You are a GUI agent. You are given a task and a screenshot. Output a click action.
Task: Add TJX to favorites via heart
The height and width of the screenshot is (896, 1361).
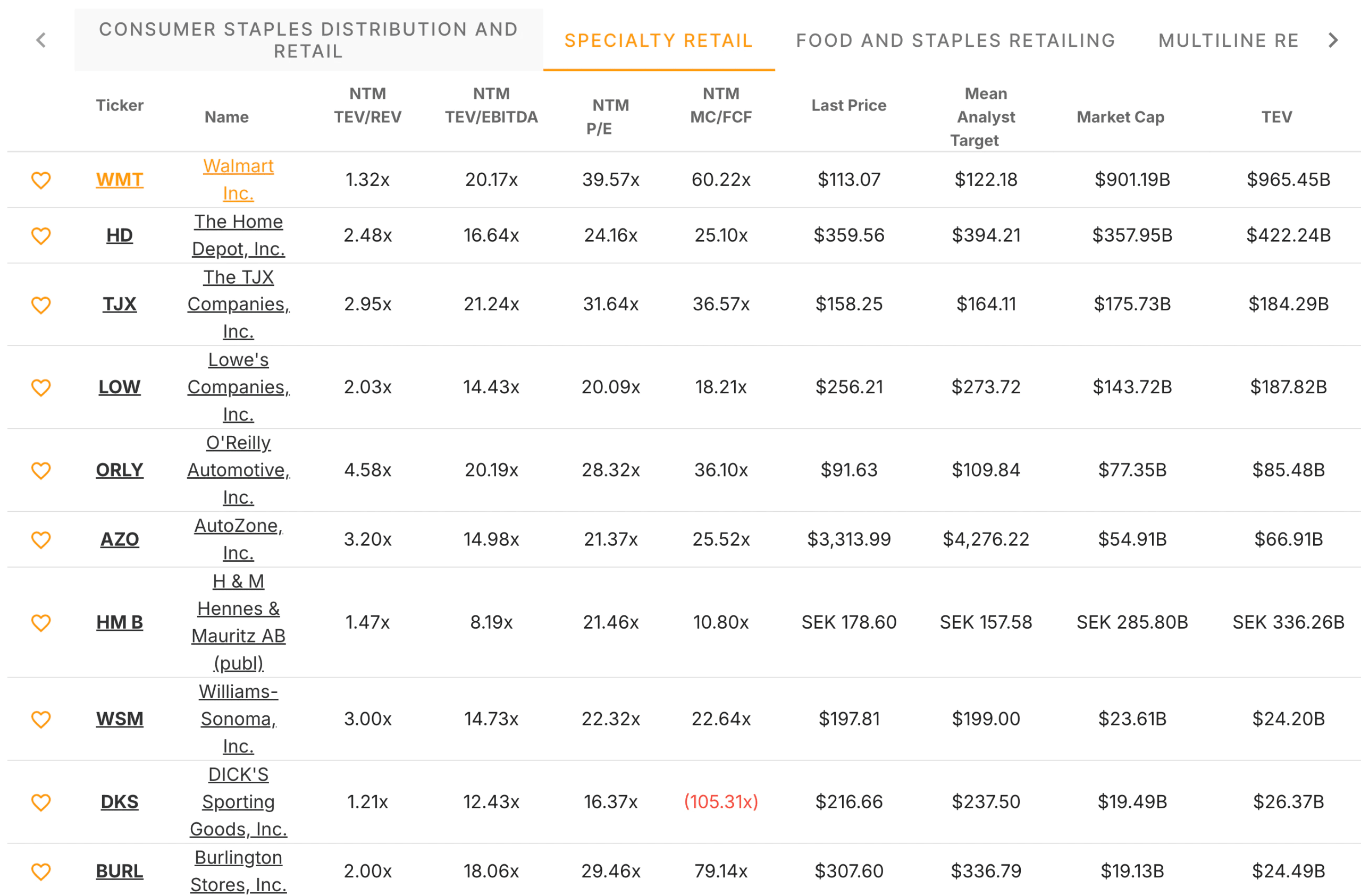point(40,305)
